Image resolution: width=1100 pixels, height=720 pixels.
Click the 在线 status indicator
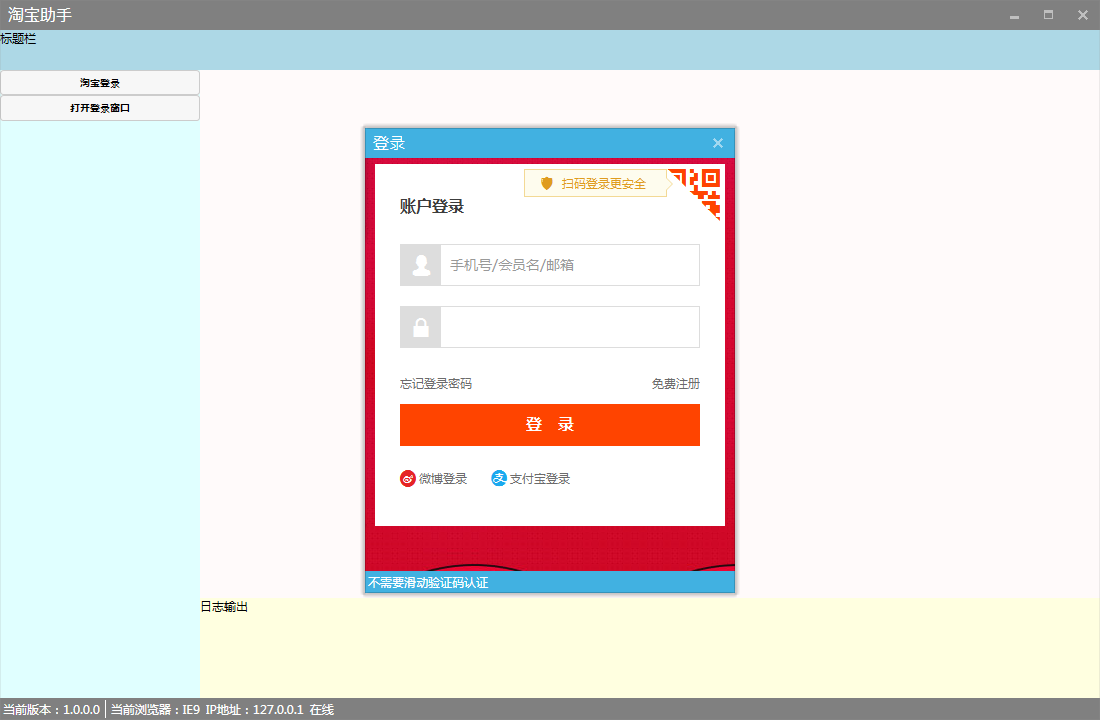(x=321, y=709)
